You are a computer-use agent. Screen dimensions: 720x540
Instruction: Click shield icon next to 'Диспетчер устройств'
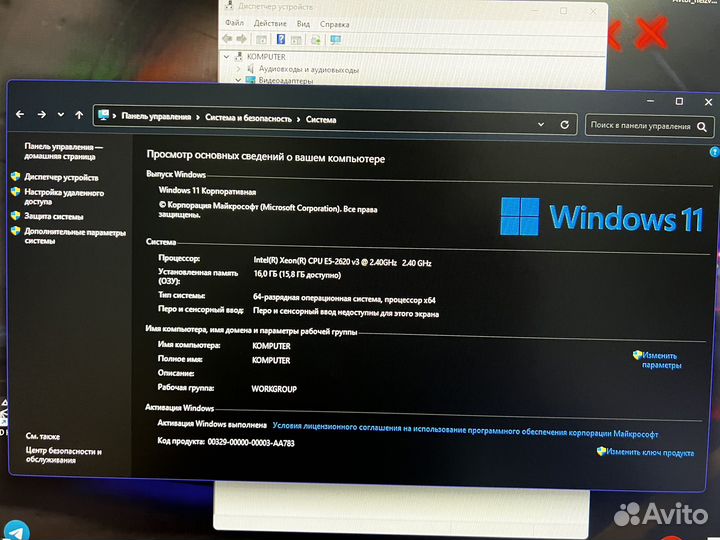(16, 176)
